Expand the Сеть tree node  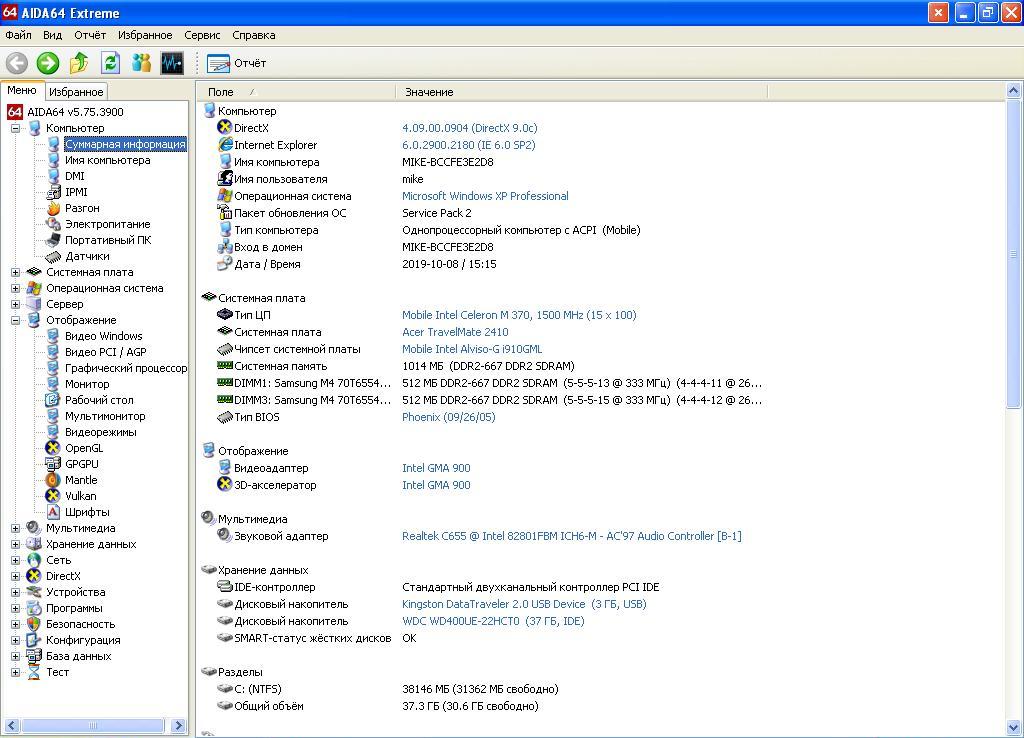[x=15, y=560]
